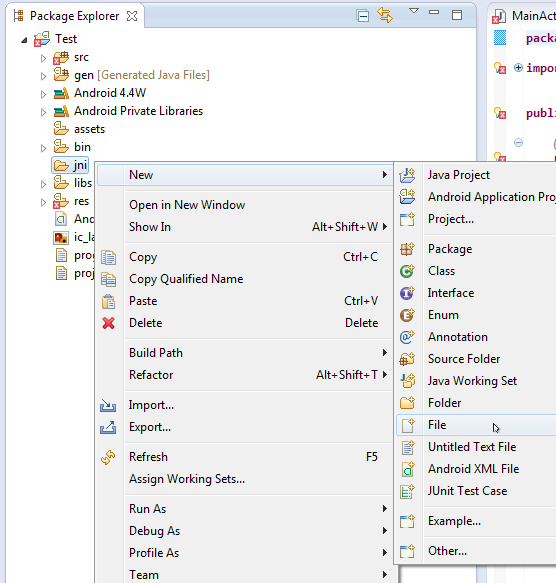Click the red Delete X icon
Viewport: 556px width, 583px height.
pos(108,323)
